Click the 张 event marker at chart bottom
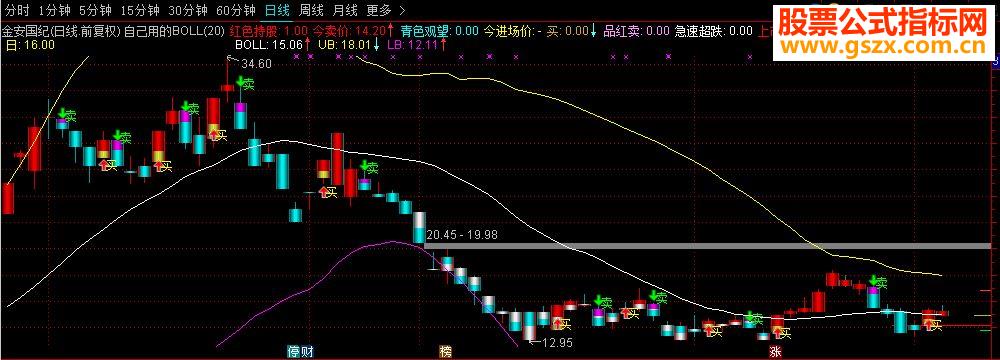The height and width of the screenshot is (360, 1000). (x=776, y=352)
